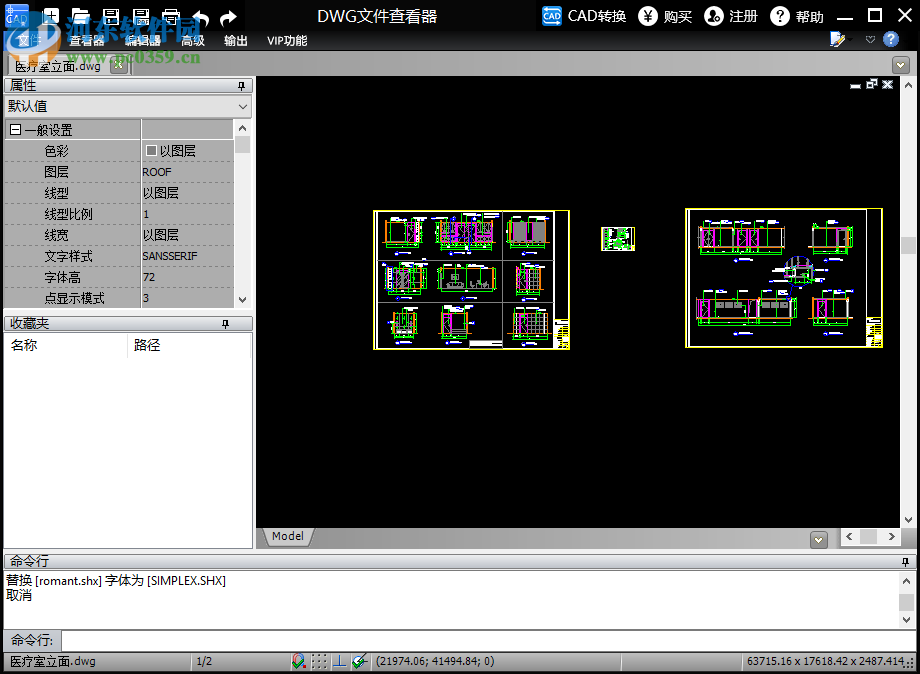Click the 路径 column header in favorites
The image size is (920, 674).
(147, 345)
